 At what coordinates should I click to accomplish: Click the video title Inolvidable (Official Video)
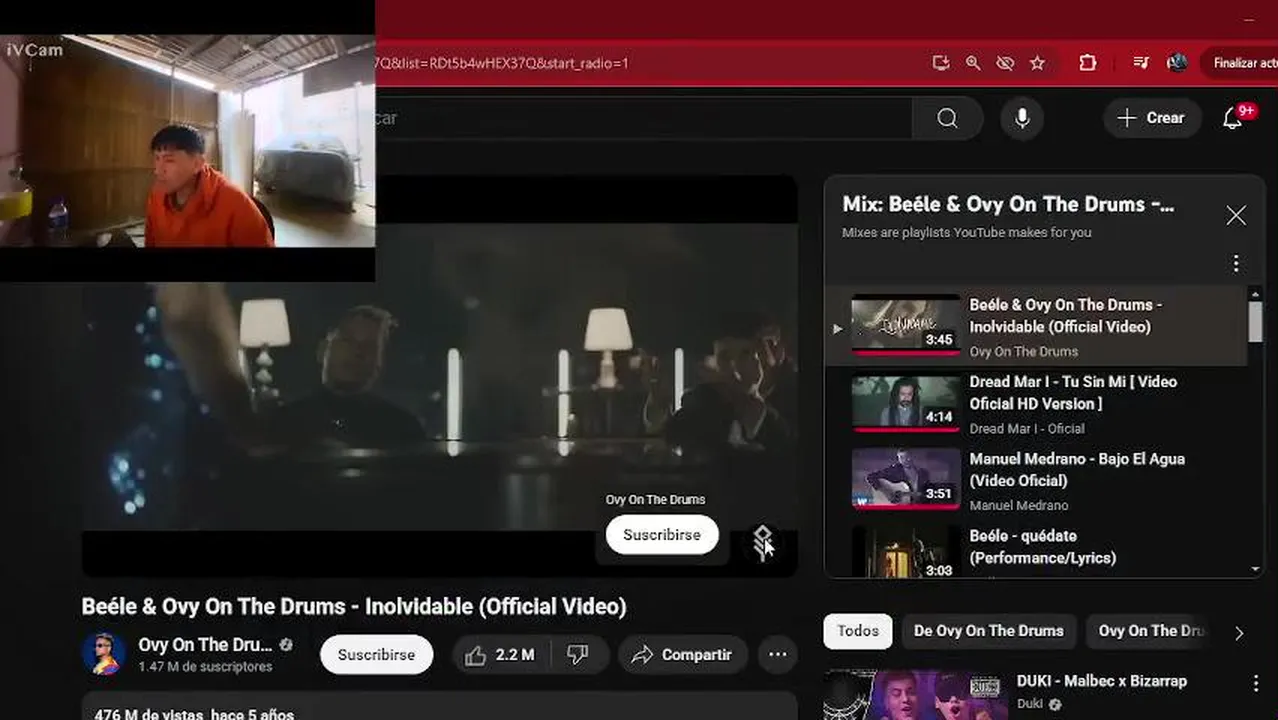click(x=354, y=607)
